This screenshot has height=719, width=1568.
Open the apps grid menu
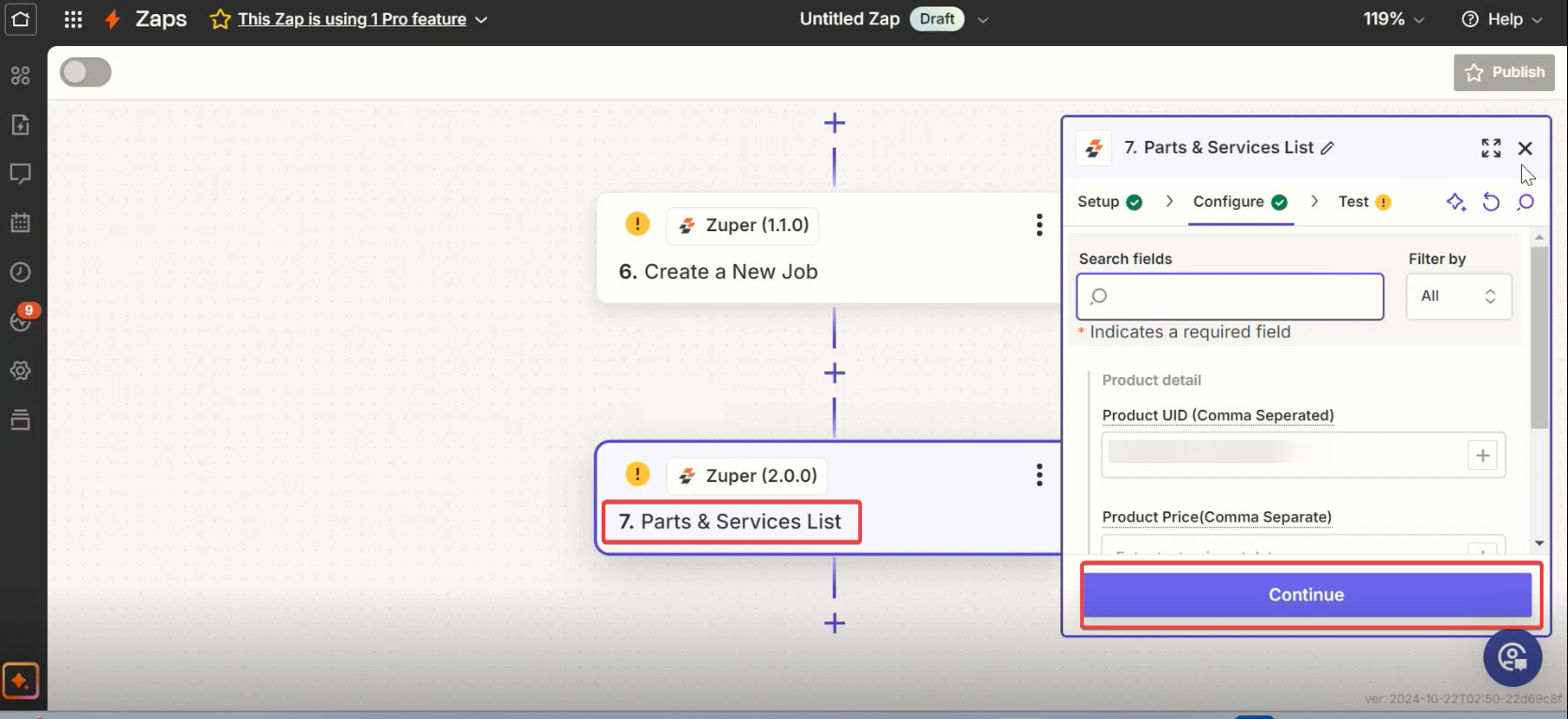click(x=73, y=19)
